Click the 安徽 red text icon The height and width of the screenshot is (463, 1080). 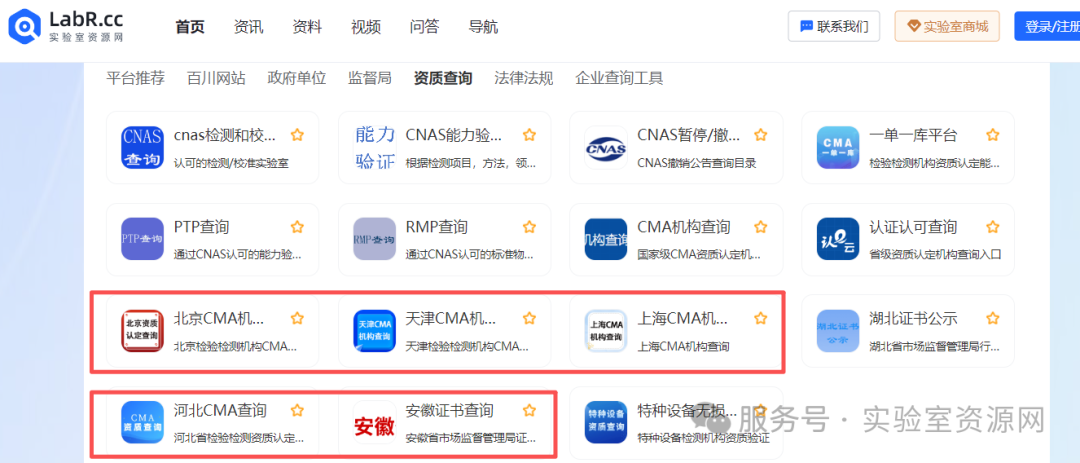click(x=374, y=423)
